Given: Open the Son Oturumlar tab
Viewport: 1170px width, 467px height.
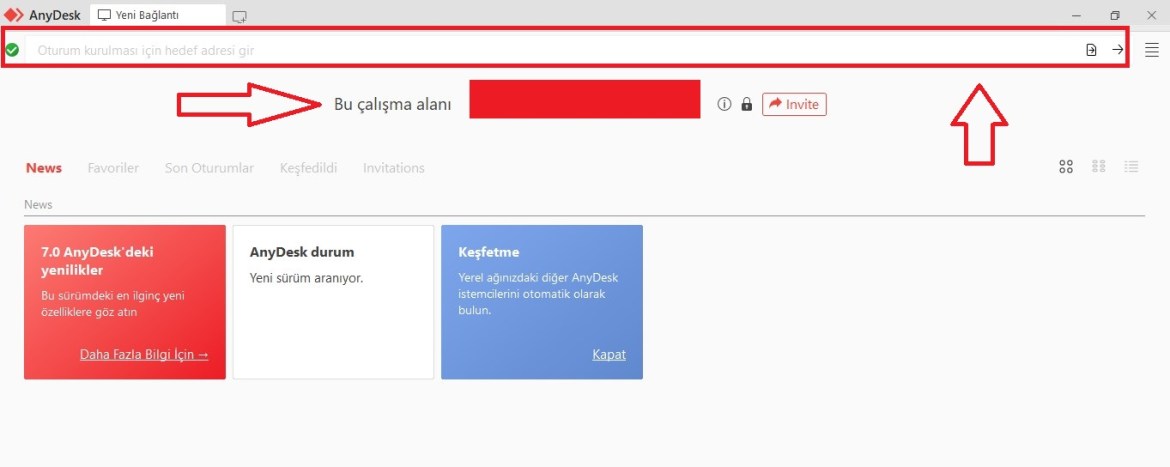Looking at the screenshot, I should [x=209, y=168].
